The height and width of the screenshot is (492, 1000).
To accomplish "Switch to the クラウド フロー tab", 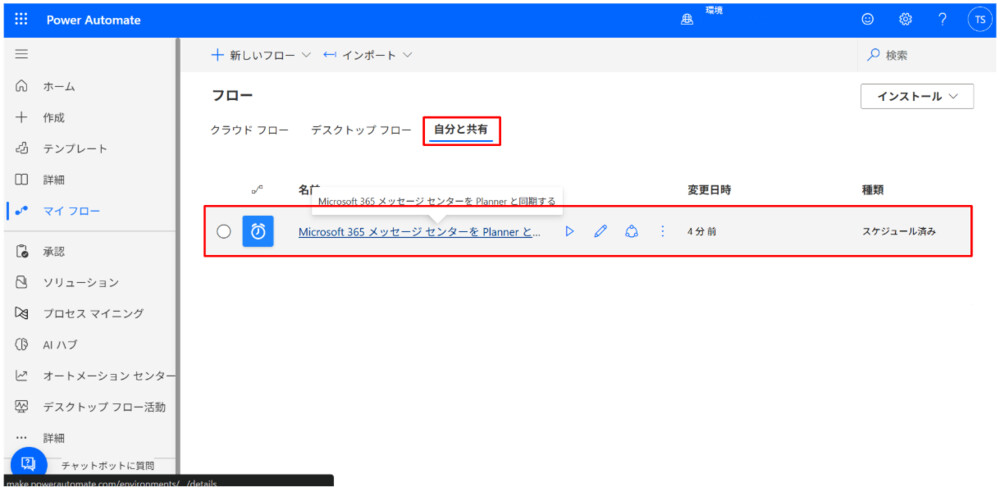I will pos(249,130).
